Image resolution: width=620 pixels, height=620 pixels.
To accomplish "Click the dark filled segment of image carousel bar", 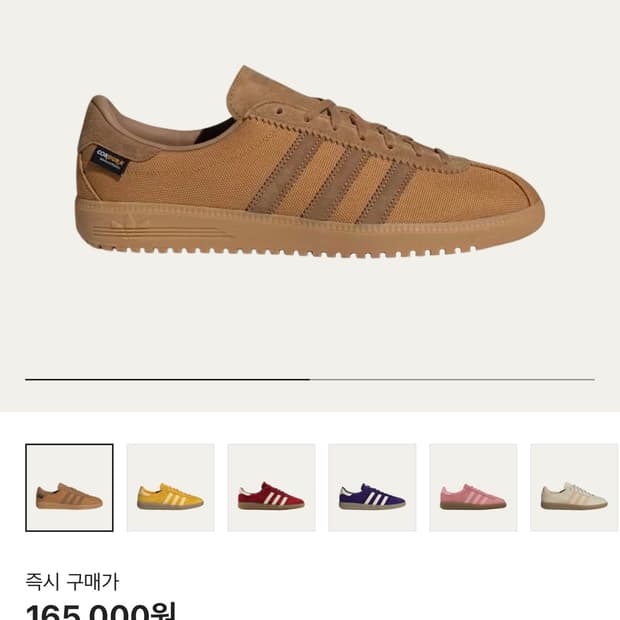I will click(x=168, y=379).
